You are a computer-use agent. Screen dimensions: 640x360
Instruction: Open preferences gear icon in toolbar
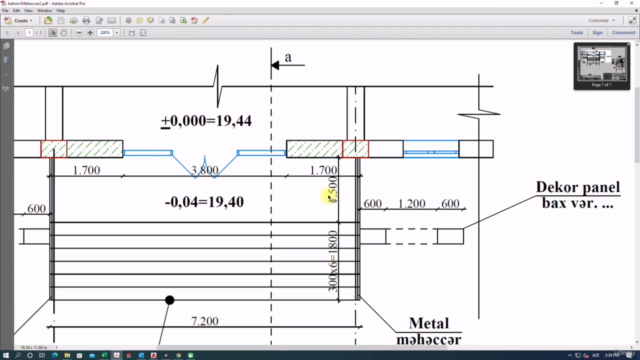(129, 20)
